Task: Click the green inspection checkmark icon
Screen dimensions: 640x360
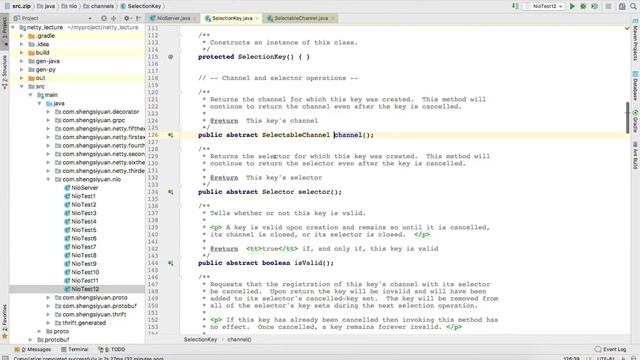Action: point(627,28)
